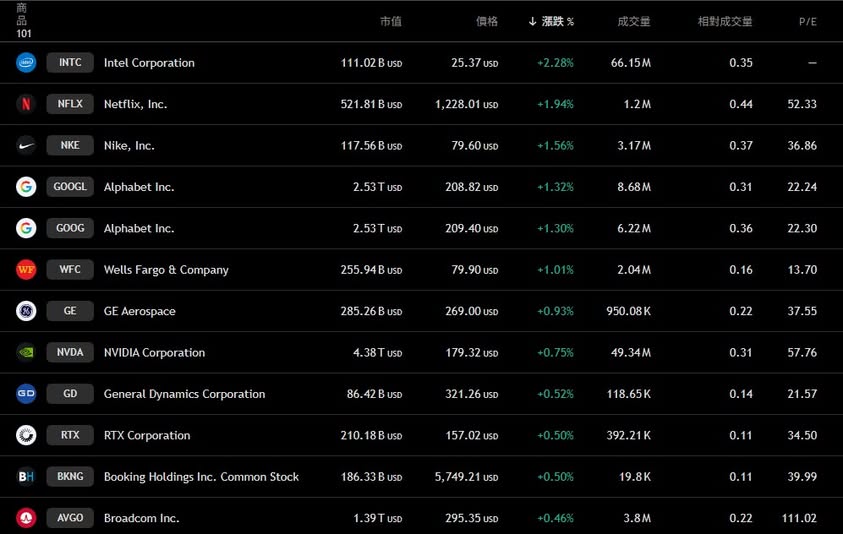
Task: Click the Broadcom logo icon
Action: pos(26,518)
